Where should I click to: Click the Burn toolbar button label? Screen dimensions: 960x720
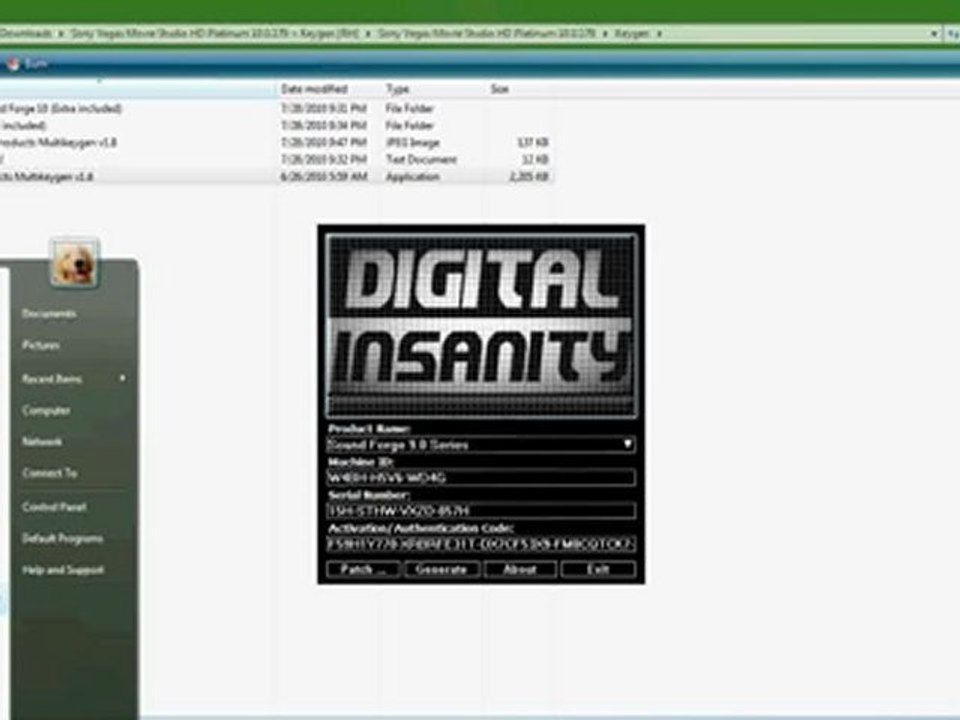tap(37, 64)
